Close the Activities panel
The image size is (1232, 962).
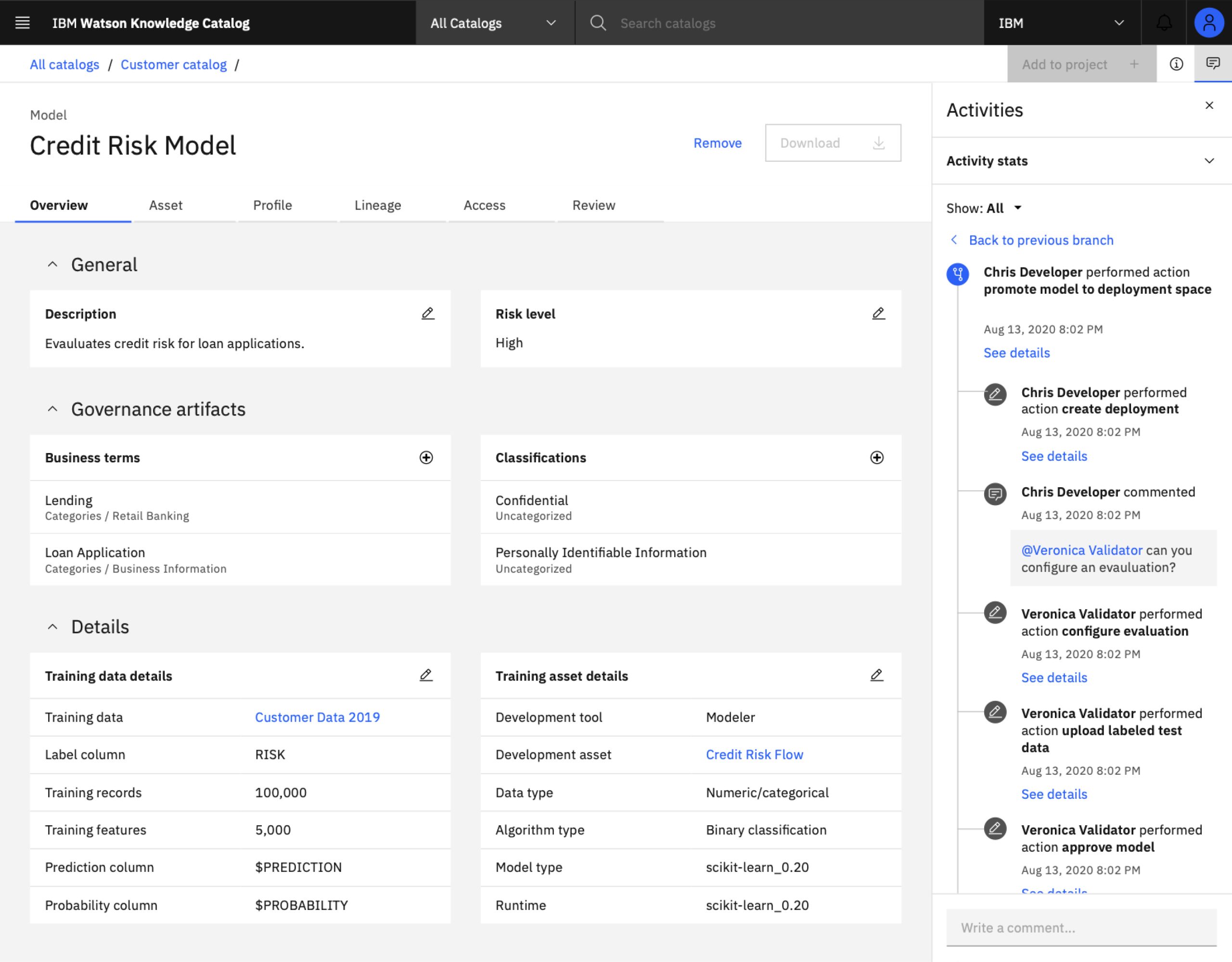click(1209, 105)
